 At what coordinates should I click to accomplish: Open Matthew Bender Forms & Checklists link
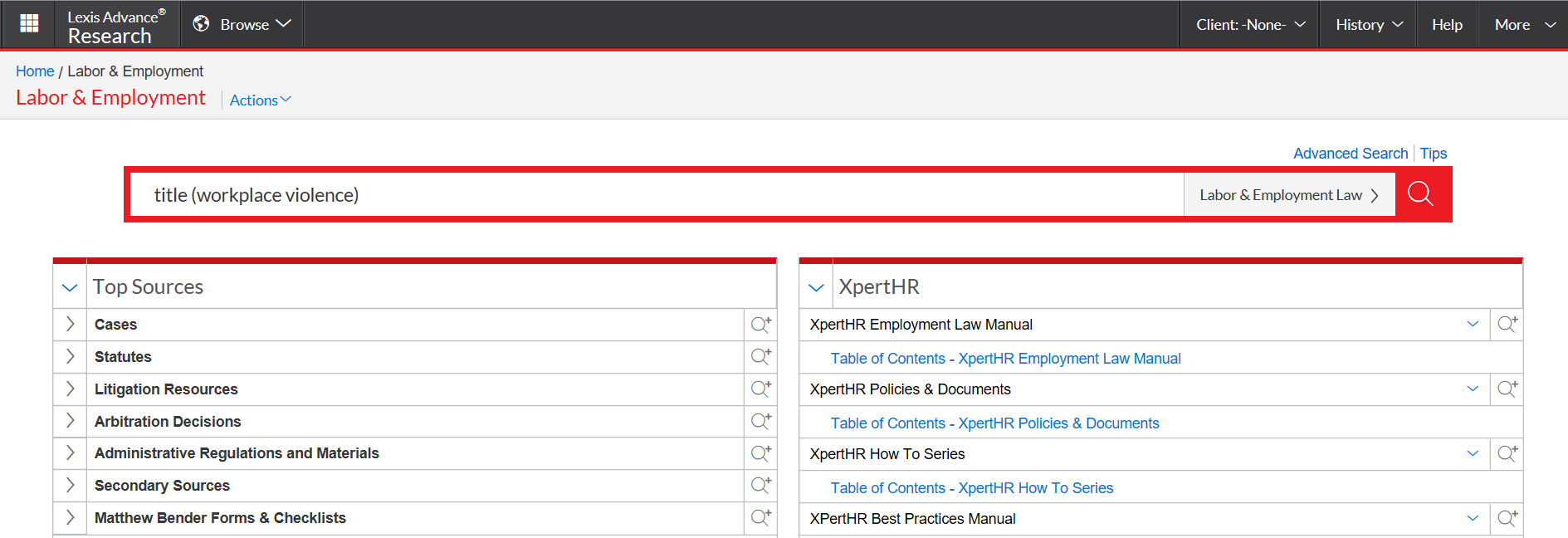point(220,518)
